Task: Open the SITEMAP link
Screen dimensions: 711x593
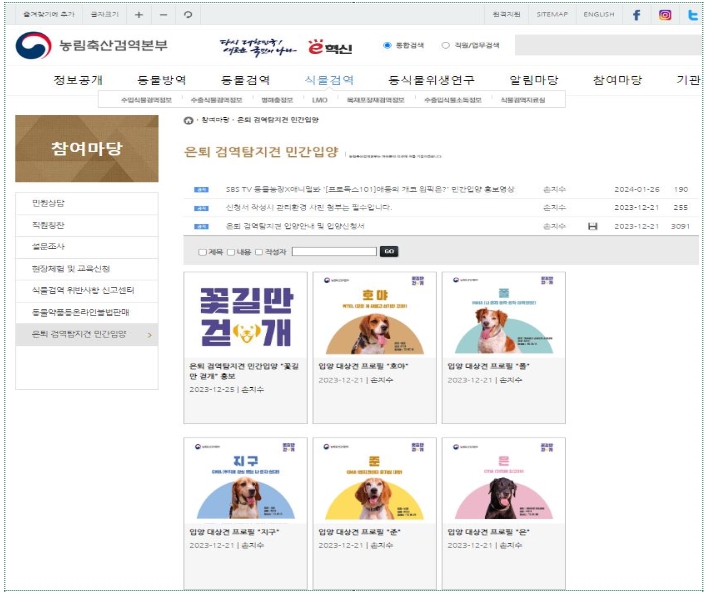Action: tap(552, 15)
